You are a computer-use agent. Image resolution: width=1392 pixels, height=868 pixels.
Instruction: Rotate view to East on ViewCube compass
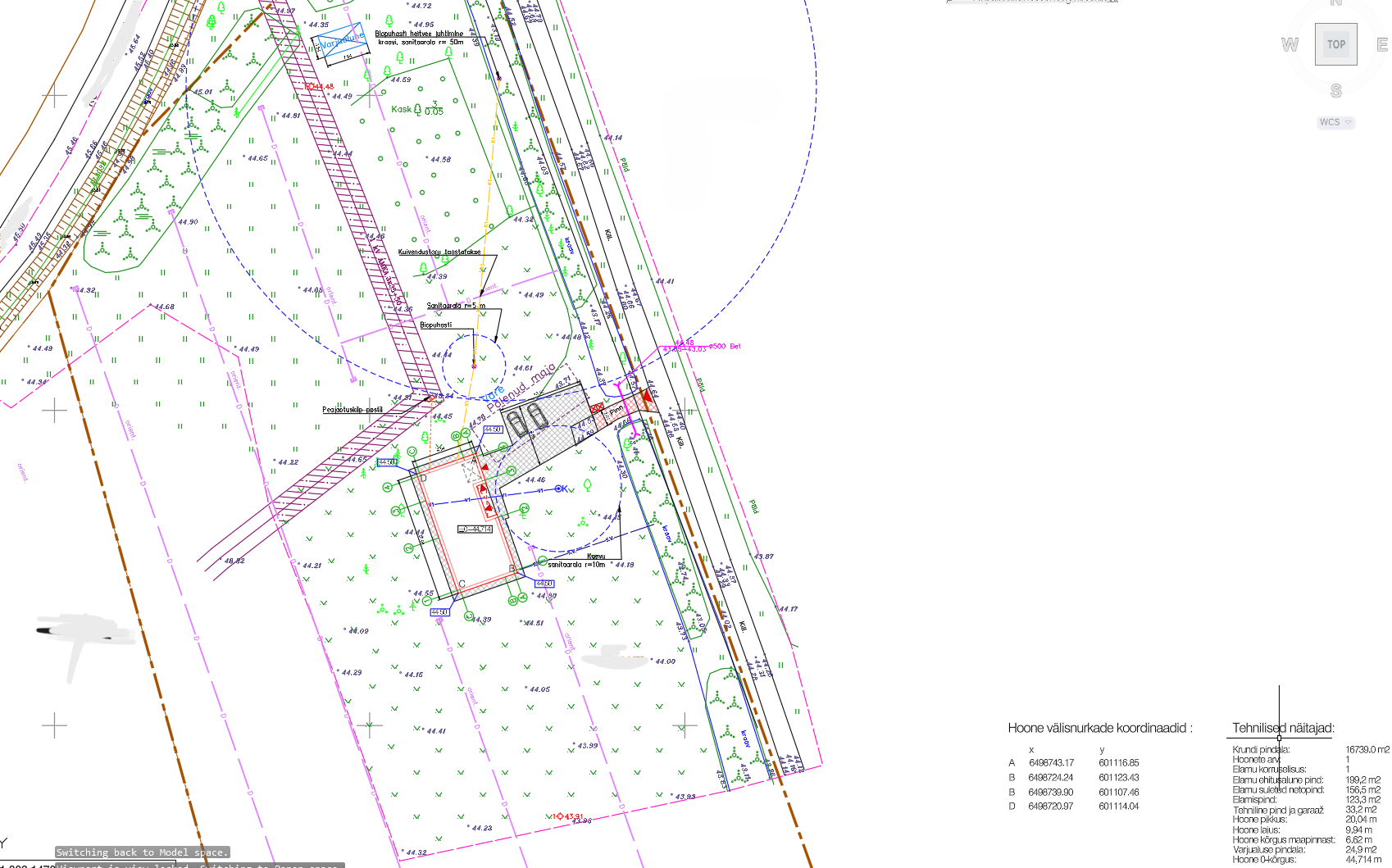pos(1382,44)
